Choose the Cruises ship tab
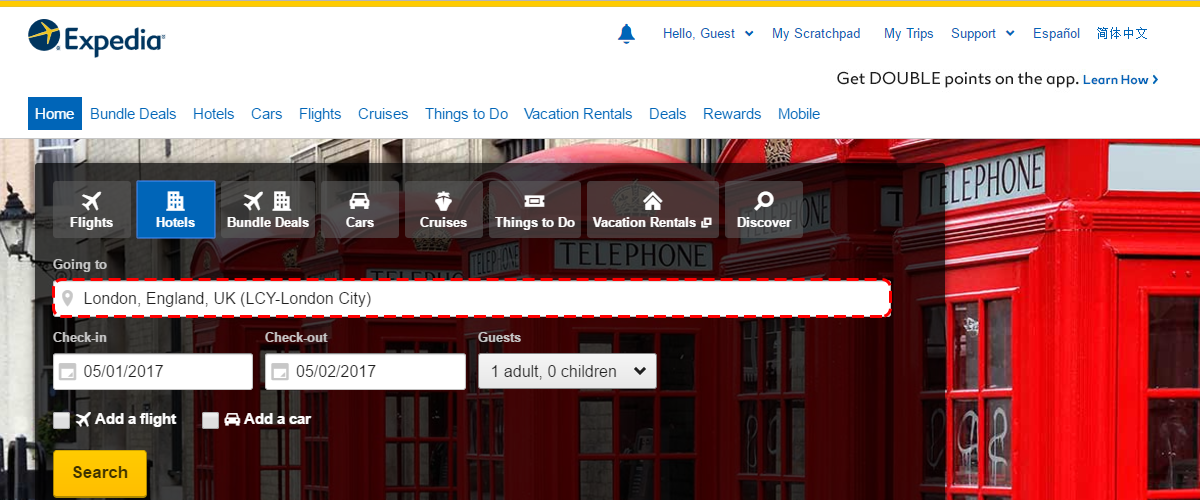Screen dimensions: 1200x500 443,209
